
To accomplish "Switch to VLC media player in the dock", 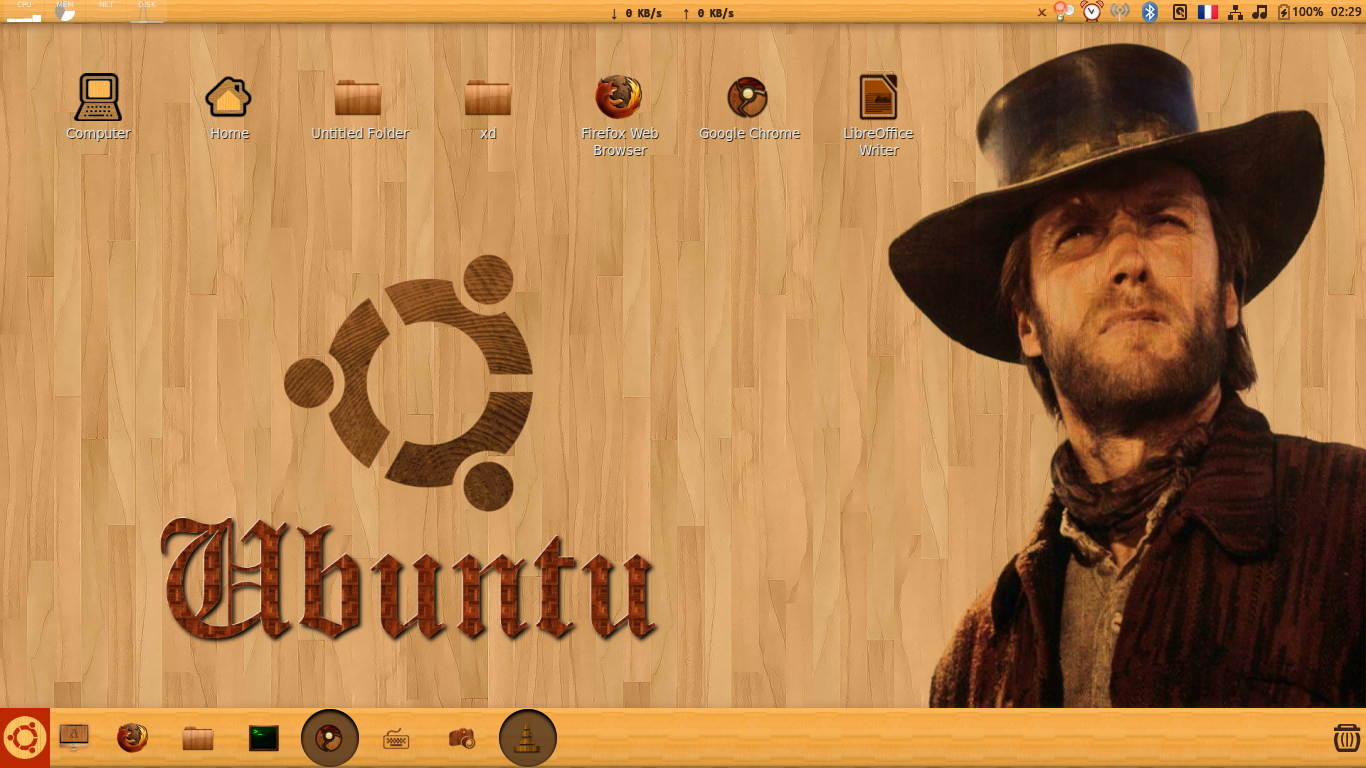I will (528, 738).
